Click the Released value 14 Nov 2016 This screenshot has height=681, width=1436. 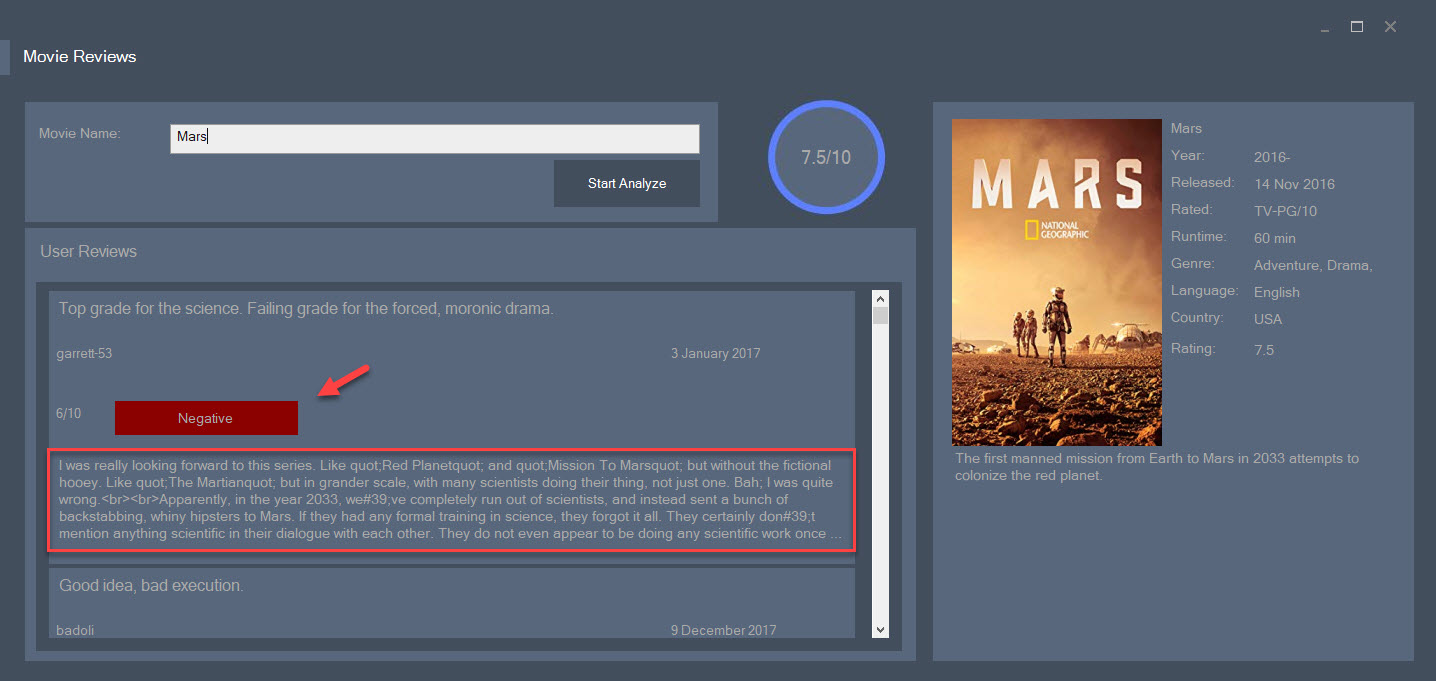tap(1294, 184)
